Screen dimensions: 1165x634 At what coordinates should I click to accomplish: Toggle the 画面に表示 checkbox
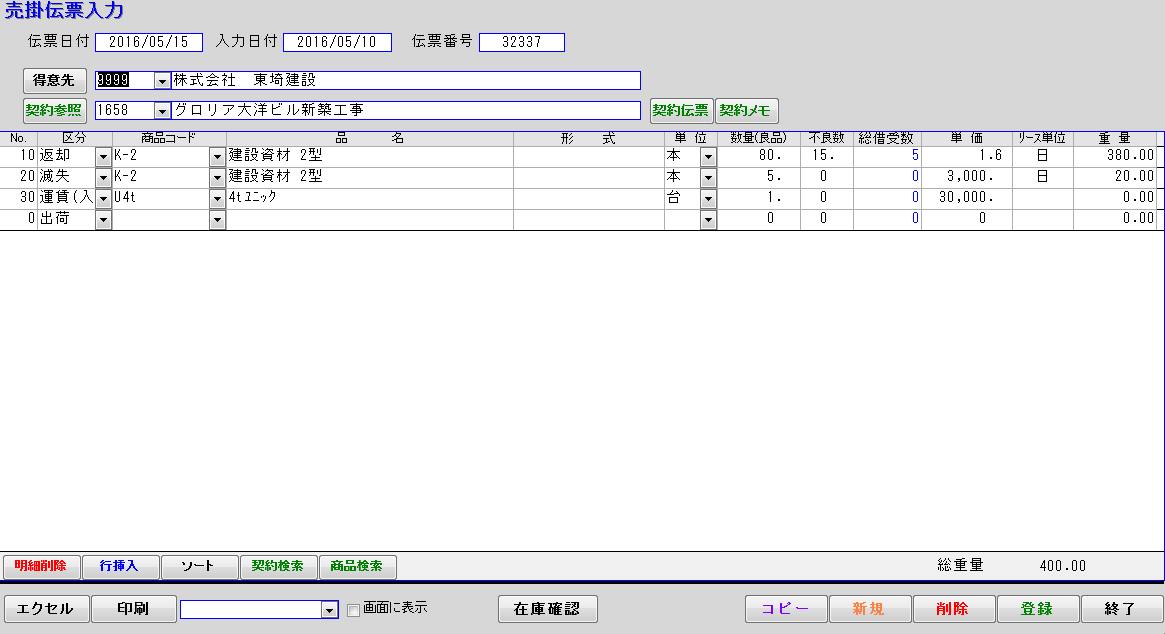coord(353,610)
